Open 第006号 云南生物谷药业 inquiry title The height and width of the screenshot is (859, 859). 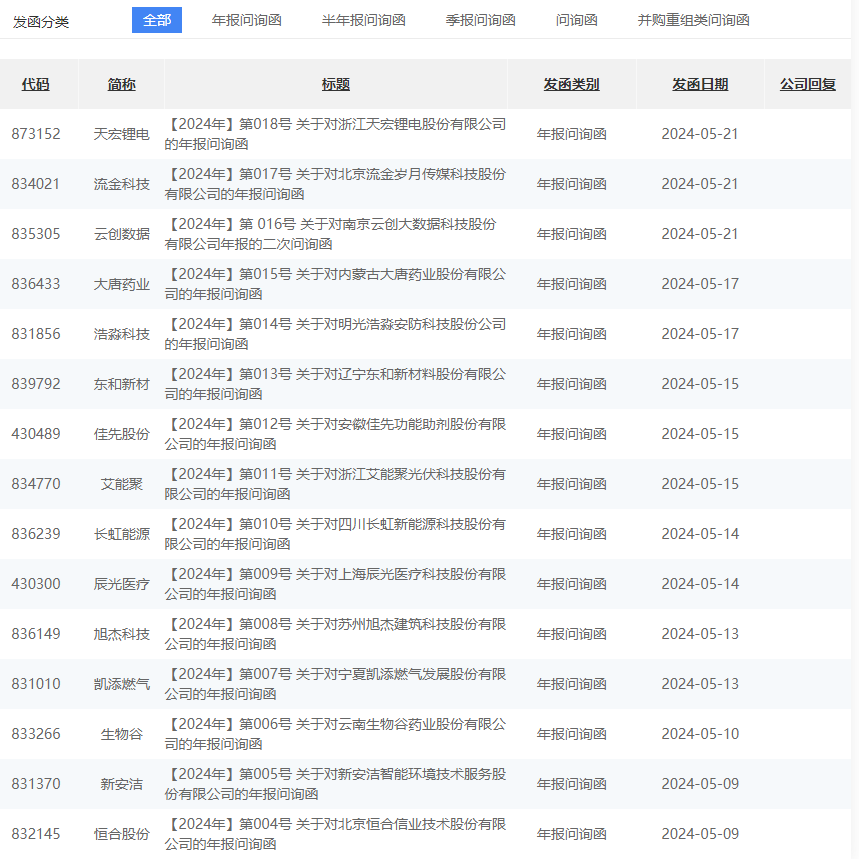click(x=335, y=734)
